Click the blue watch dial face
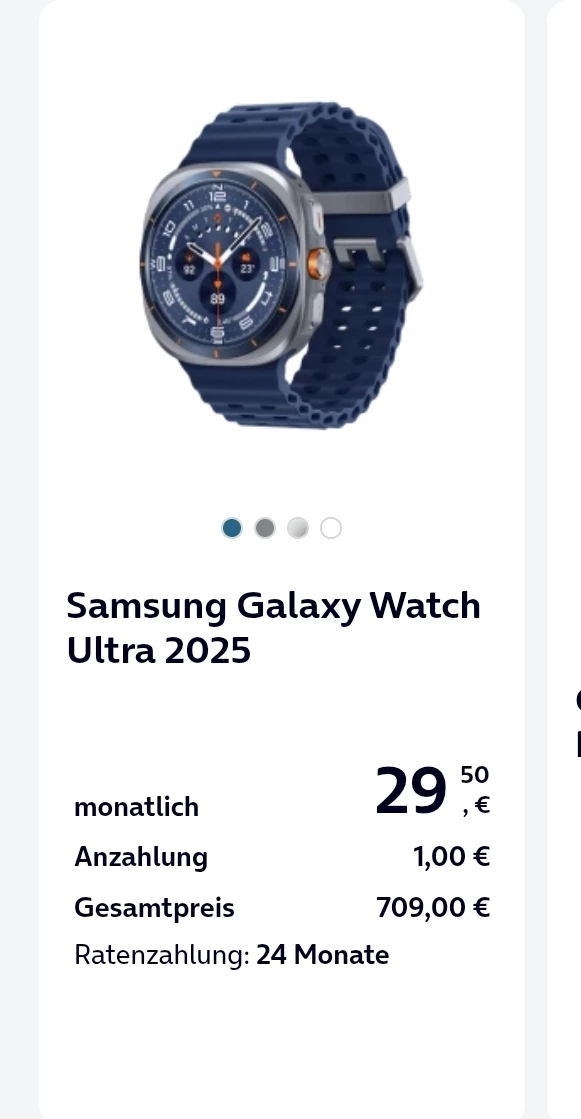 pyautogui.click(x=218, y=264)
